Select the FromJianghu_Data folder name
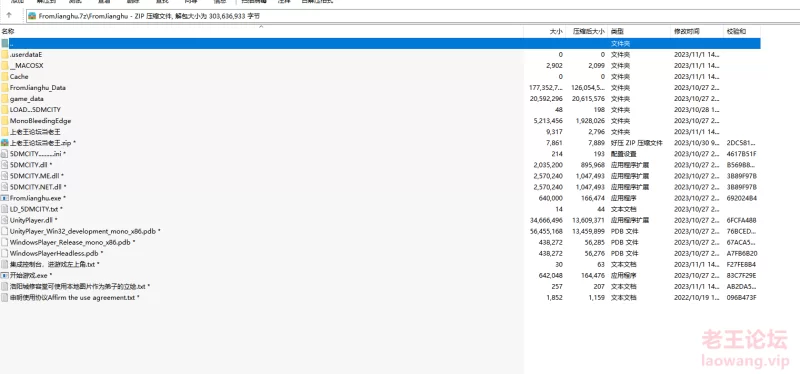800x374 pixels. (x=38, y=88)
